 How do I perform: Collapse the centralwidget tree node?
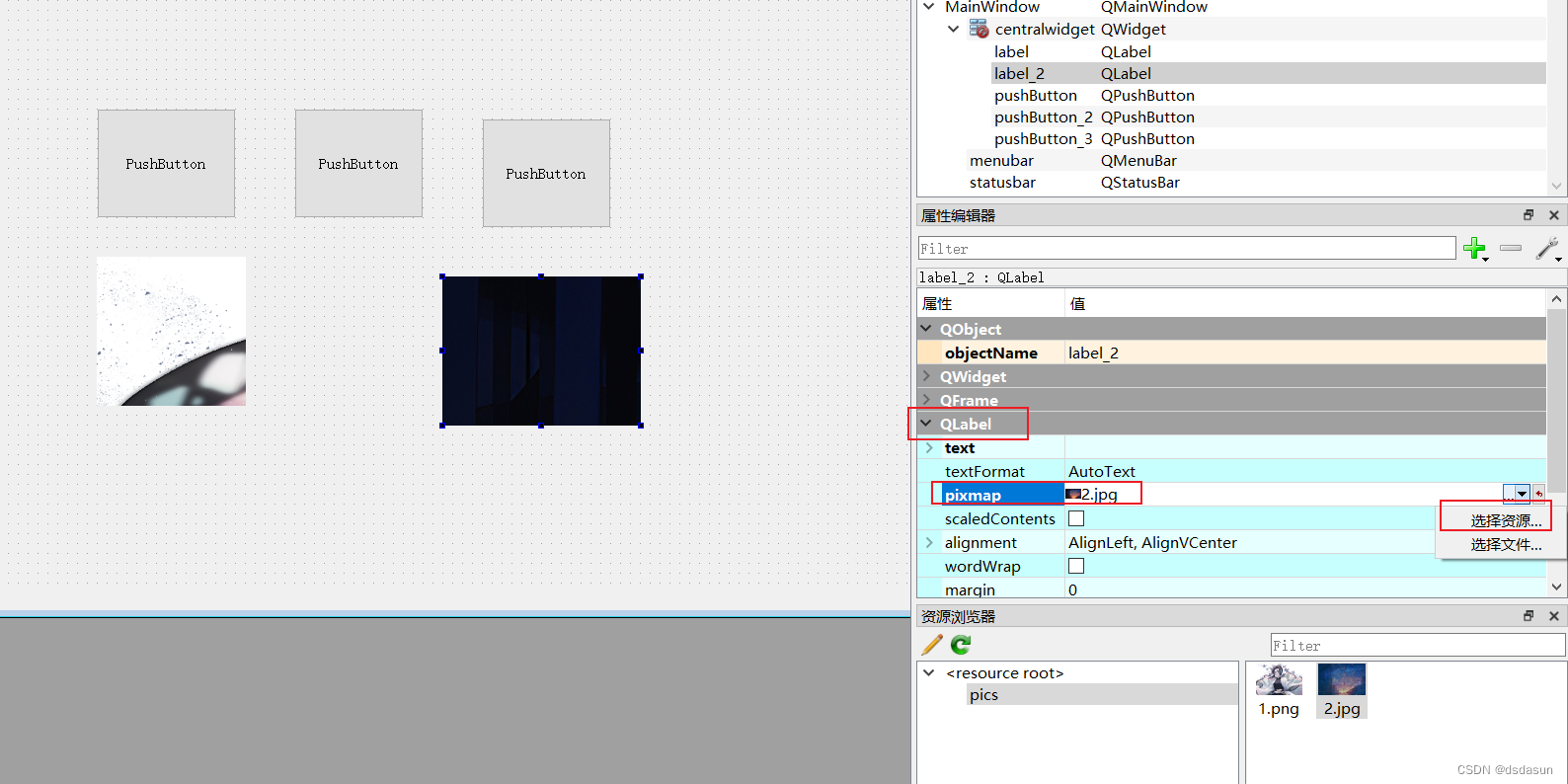pos(953,29)
